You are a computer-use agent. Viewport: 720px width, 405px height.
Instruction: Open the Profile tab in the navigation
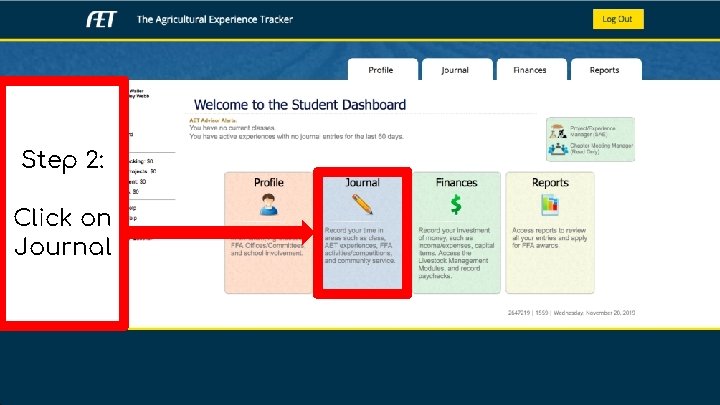382,70
